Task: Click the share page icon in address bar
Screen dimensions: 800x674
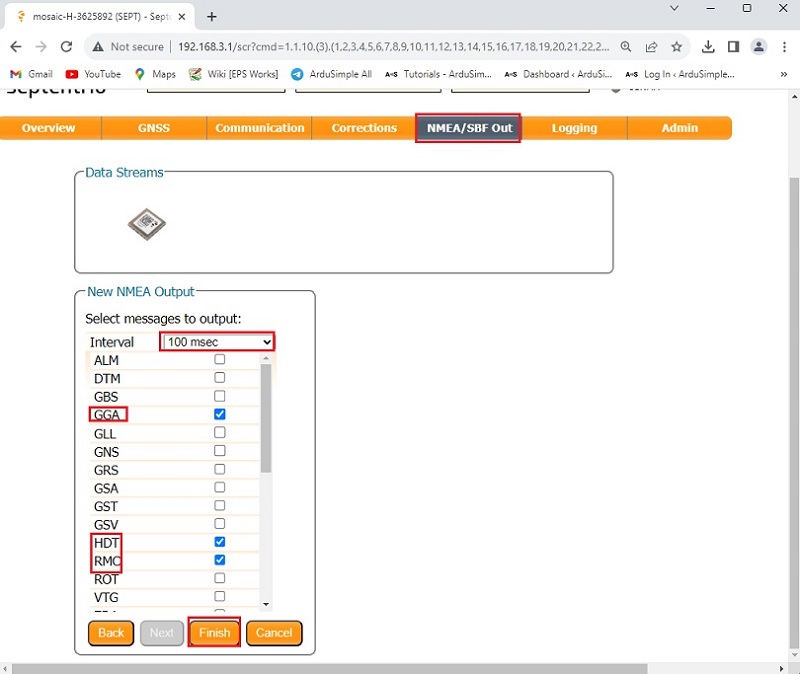Action: pyautogui.click(x=651, y=47)
